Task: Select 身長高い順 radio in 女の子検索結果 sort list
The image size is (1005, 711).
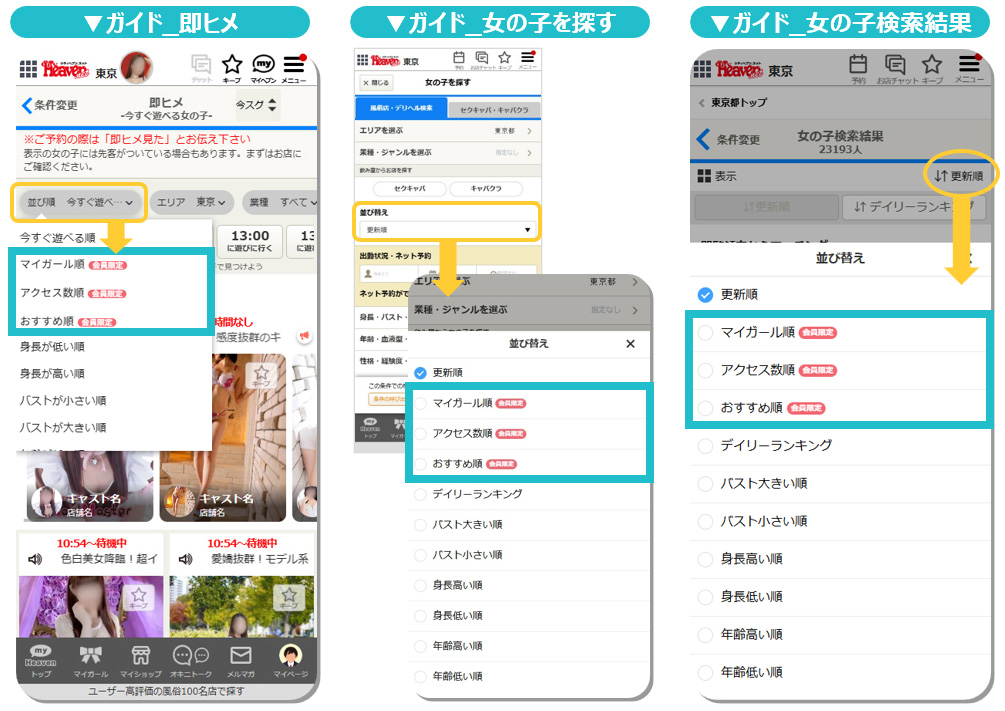Action: (x=706, y=559)
